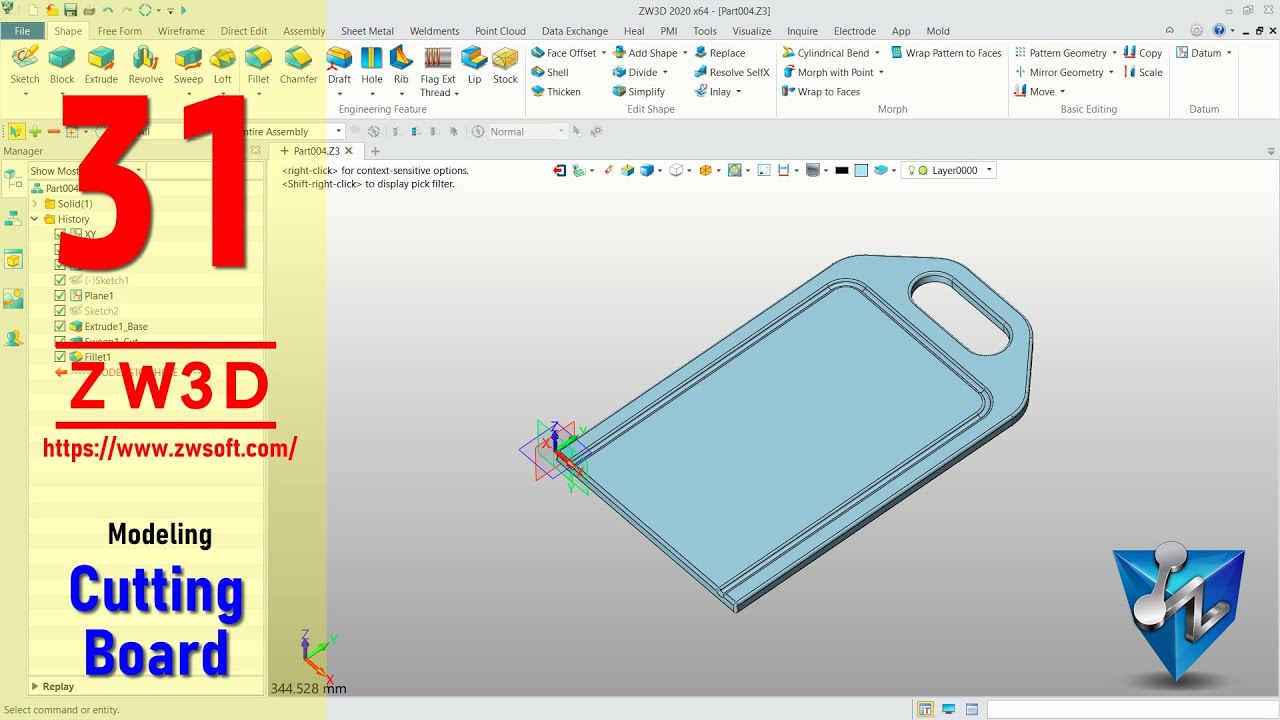
Task: Open the Loft tool
Action: pos(223,65)
